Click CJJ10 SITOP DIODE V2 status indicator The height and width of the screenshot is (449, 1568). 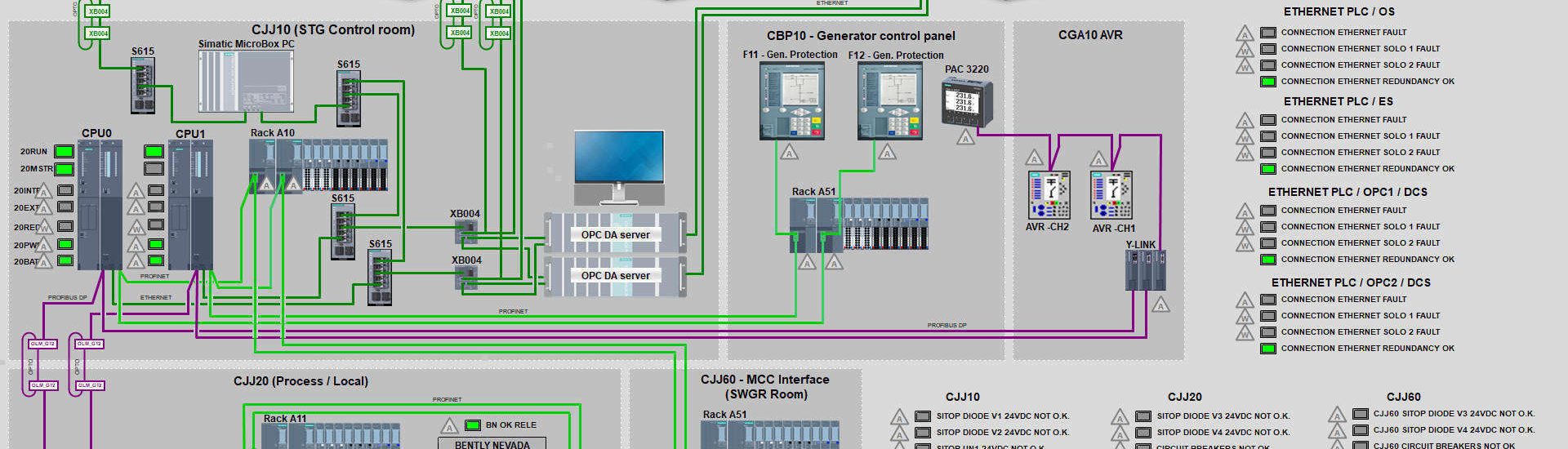point(923,433)
